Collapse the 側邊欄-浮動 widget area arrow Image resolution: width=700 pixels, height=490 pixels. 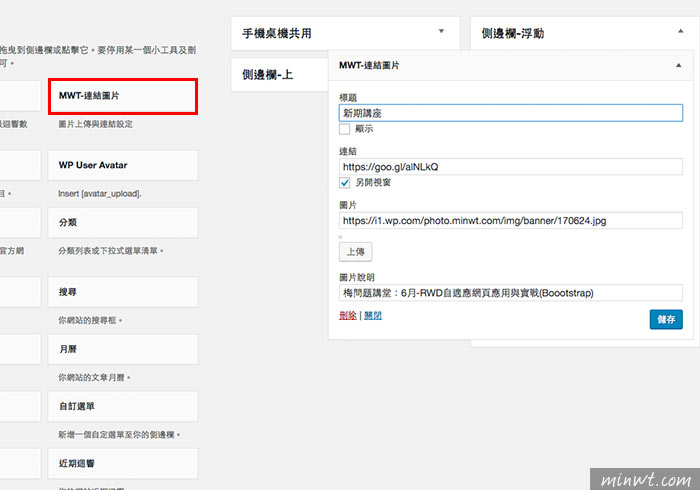(x=680, y=31)
